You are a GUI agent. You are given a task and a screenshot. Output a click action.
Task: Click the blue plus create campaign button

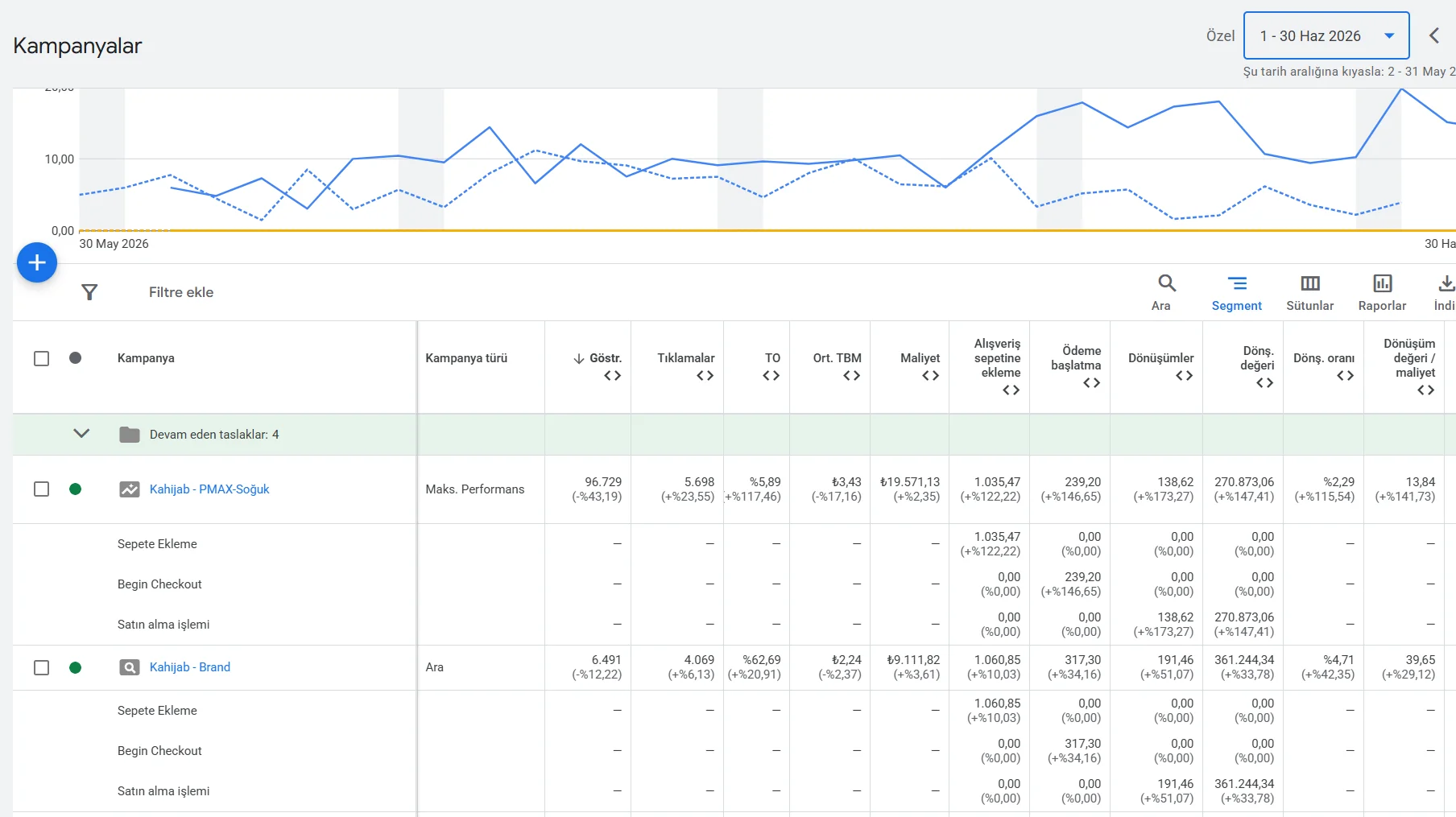(37, 262)
